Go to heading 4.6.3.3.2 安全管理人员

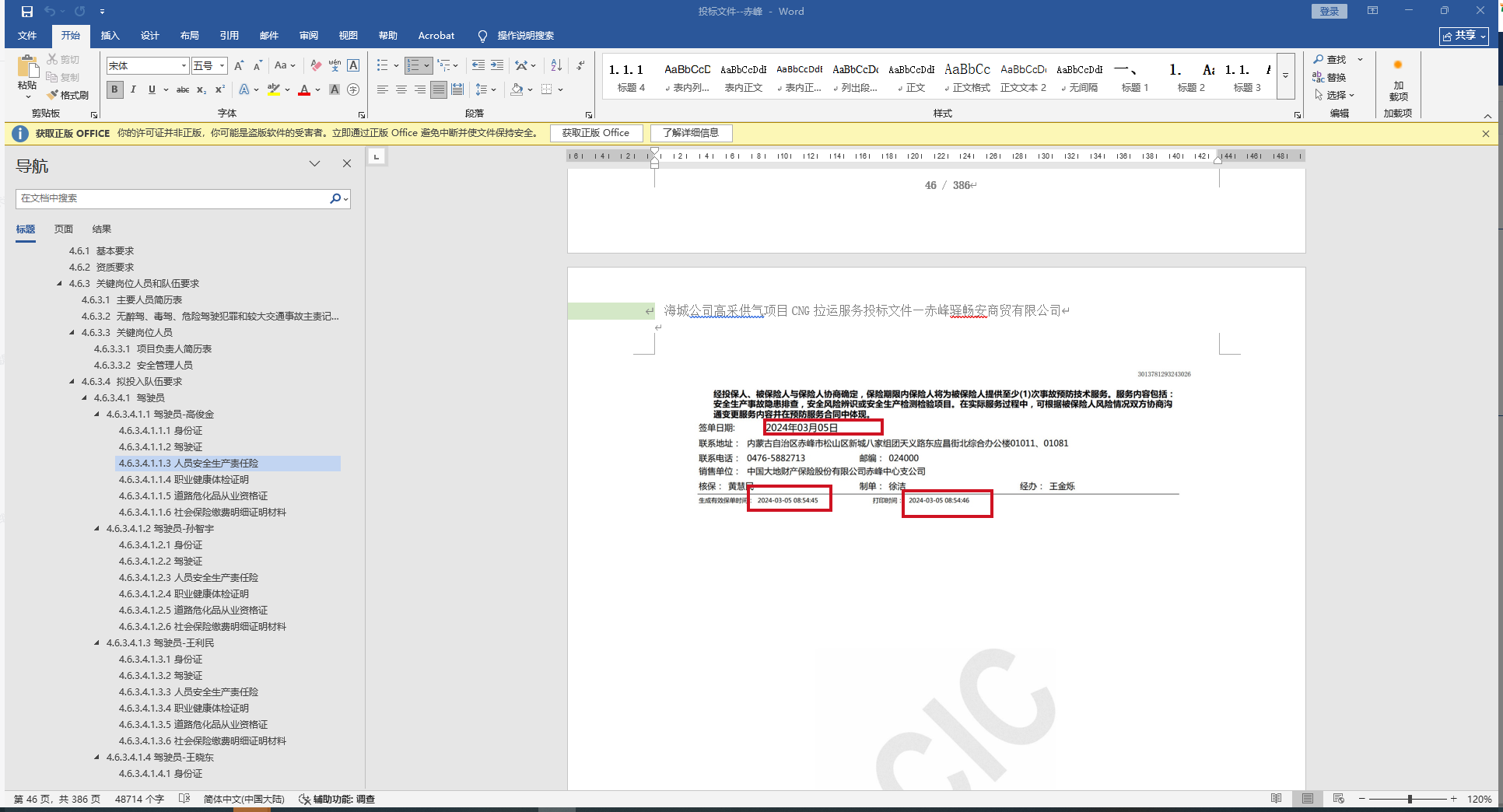coord(143,366)
